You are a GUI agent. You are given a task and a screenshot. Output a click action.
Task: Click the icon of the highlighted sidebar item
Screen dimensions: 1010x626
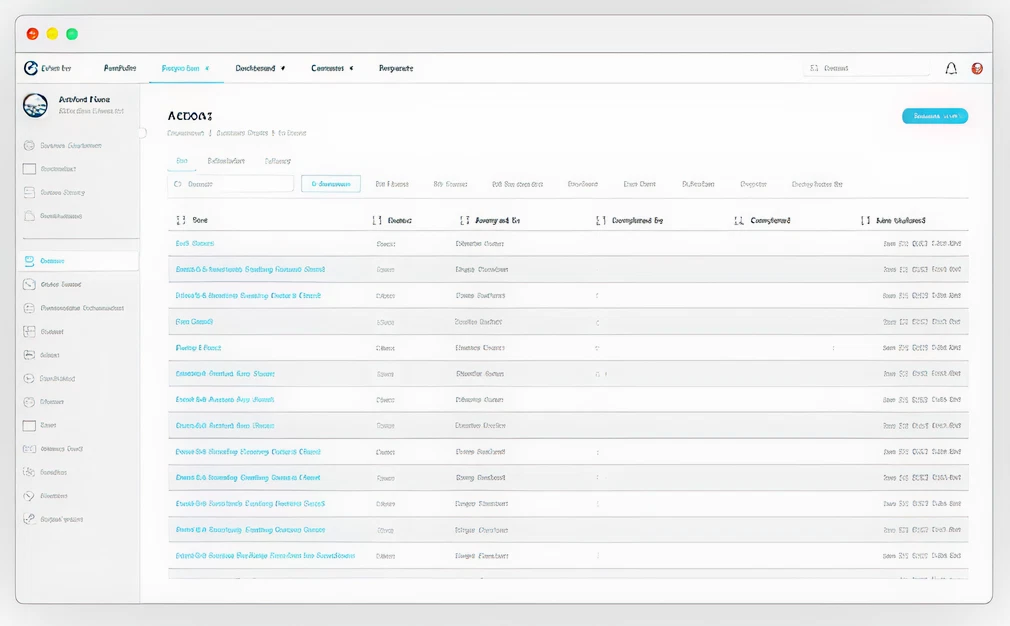[x=29, y=261]
